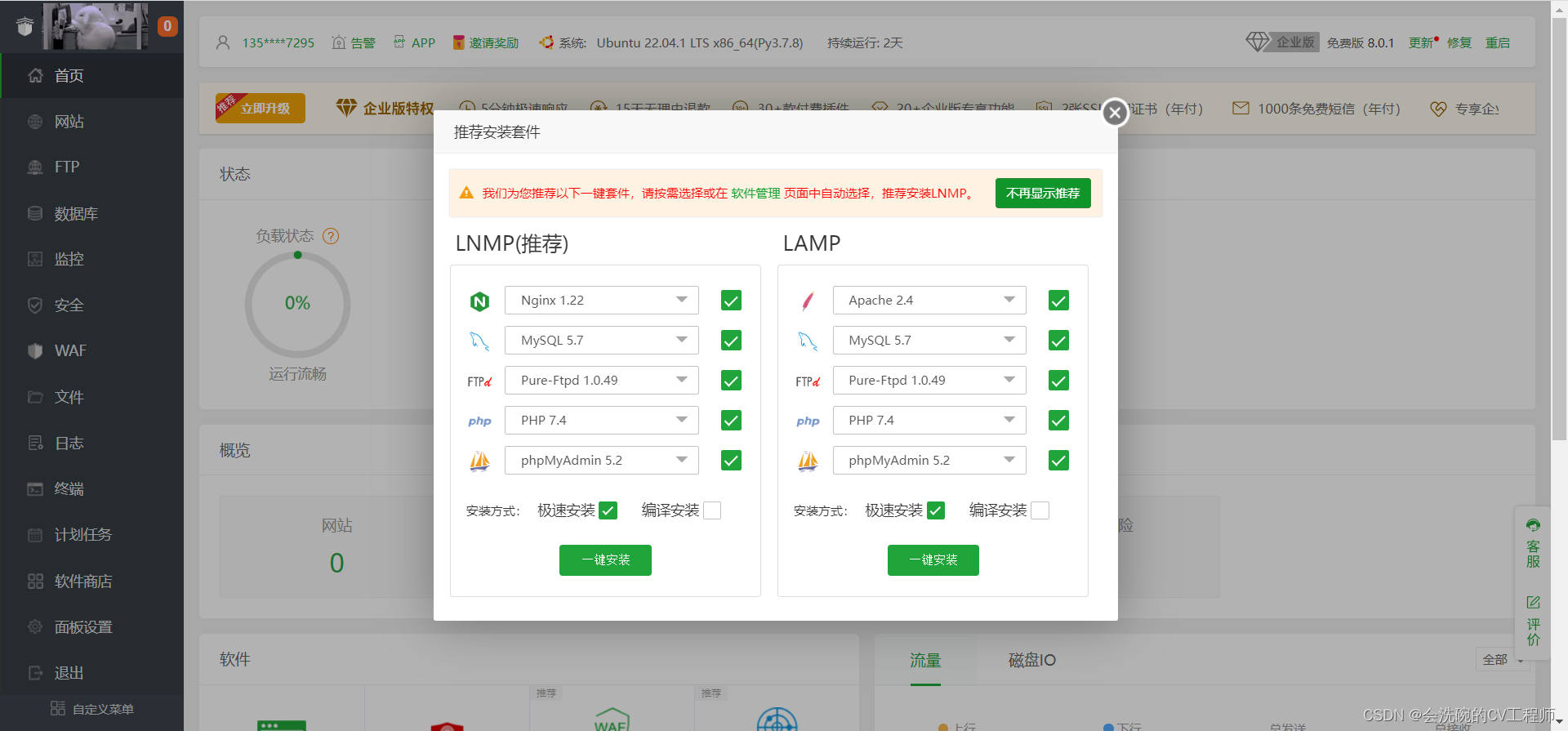
Task: Click the notification count badge
Action: tap(167, 26)
